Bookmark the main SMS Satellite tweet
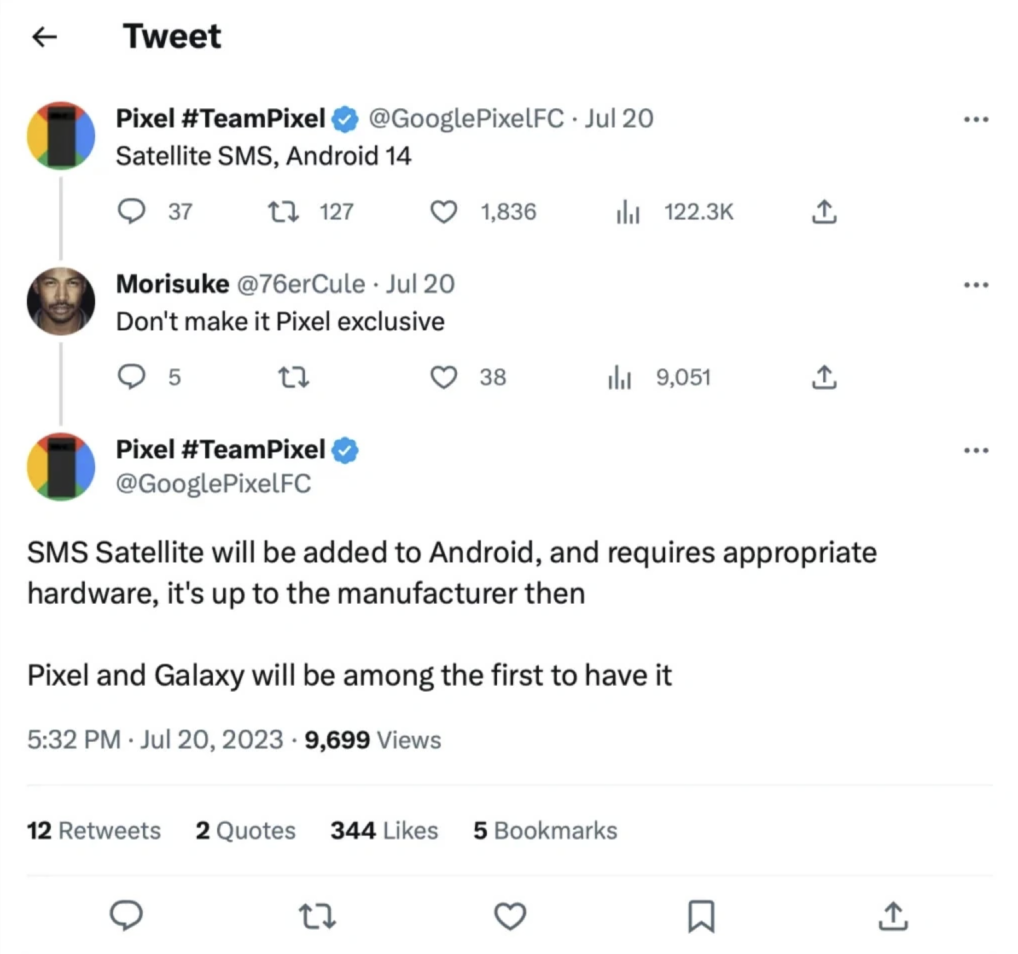This screenshot has width=1018, height=954. [x=702, y=915]
